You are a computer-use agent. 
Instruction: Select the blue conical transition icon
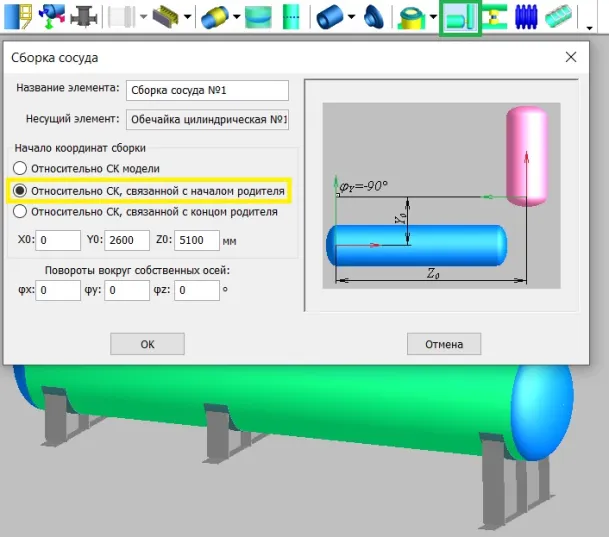tap(375, 17)
